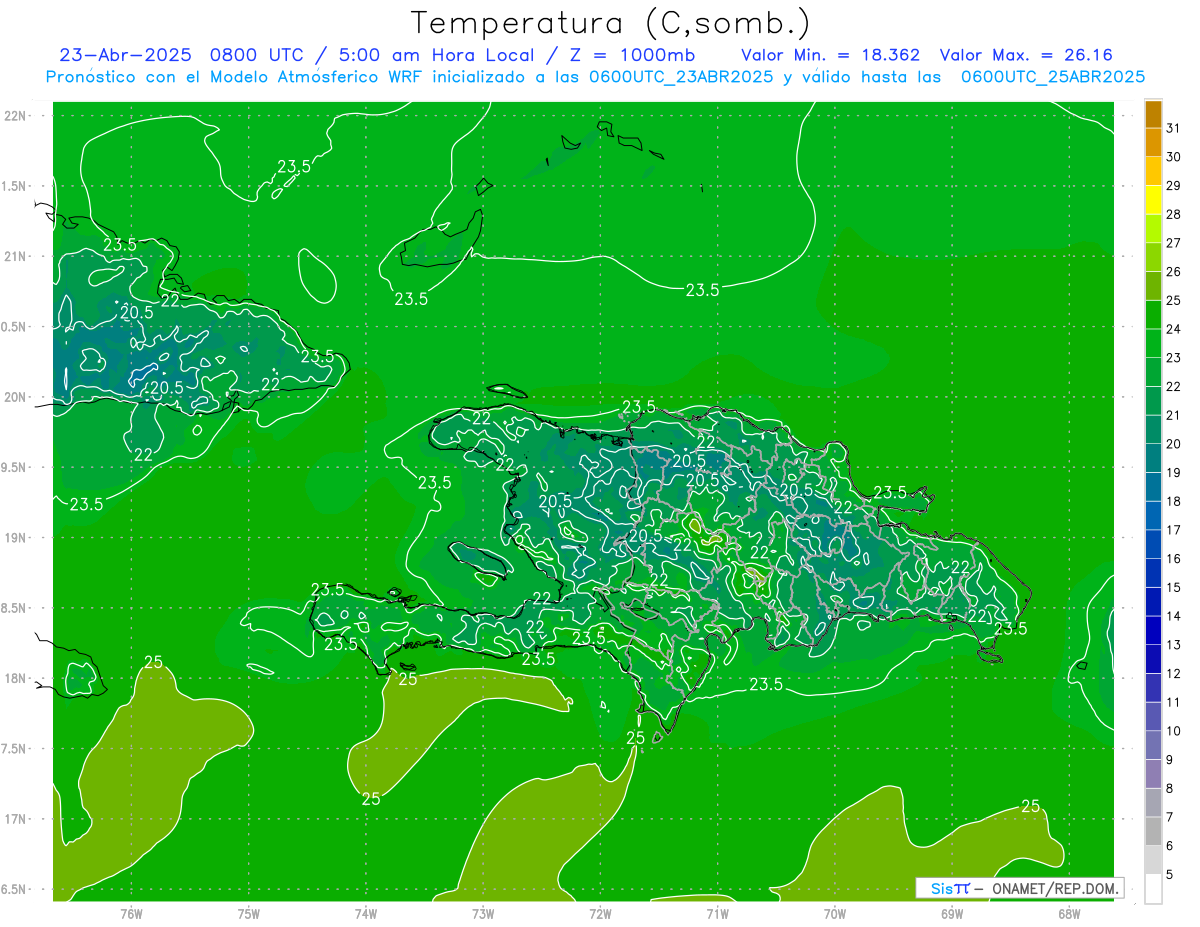Click the "22N" latitude axis label
The width and height of the screenshot is (1200, 927).
(x=16, y=116)
